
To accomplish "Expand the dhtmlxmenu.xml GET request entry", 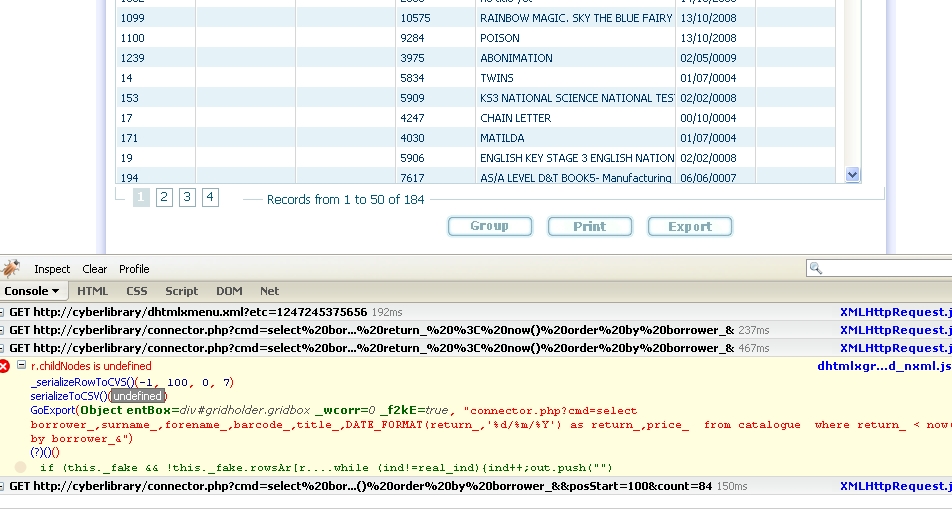I will pos(2,312).
